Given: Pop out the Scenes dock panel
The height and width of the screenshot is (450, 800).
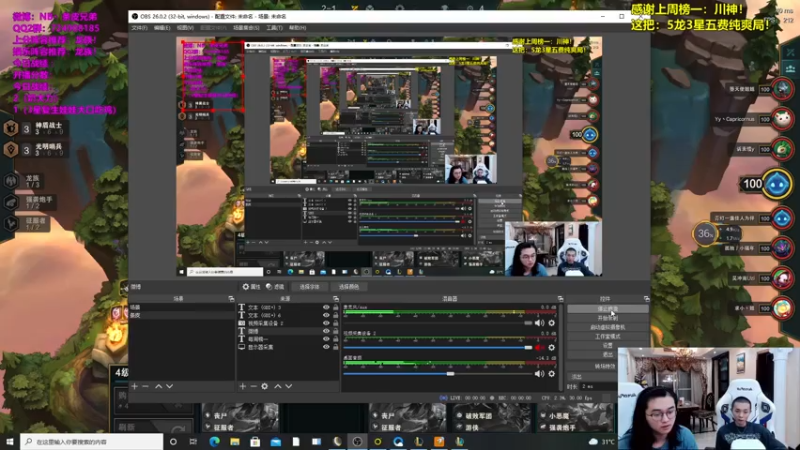Looking at the screenshot, I should point(231,298).
